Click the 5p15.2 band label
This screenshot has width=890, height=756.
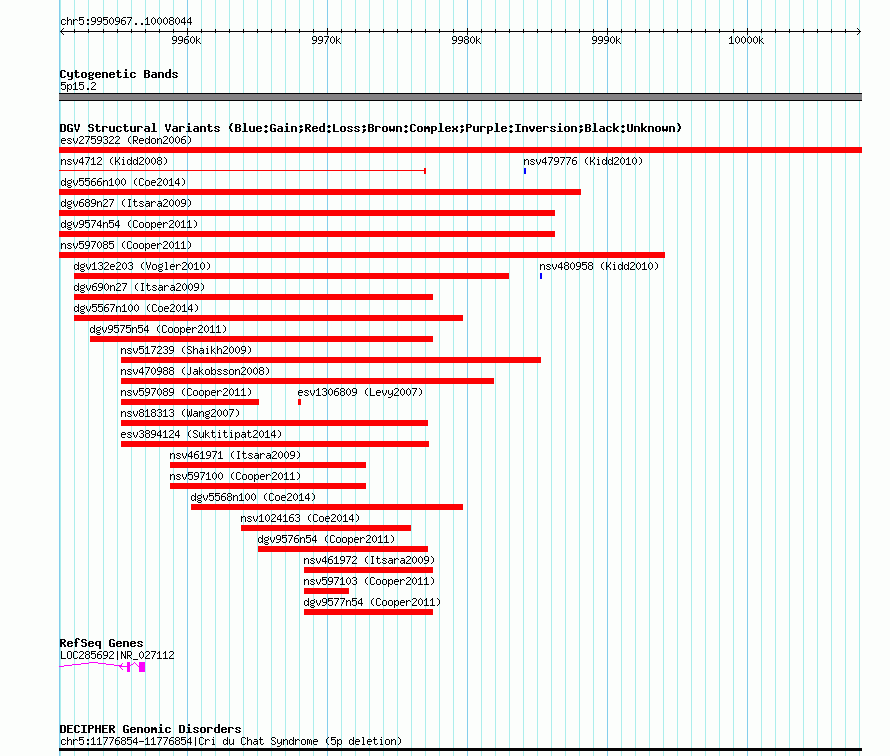(x=78, y=86)
